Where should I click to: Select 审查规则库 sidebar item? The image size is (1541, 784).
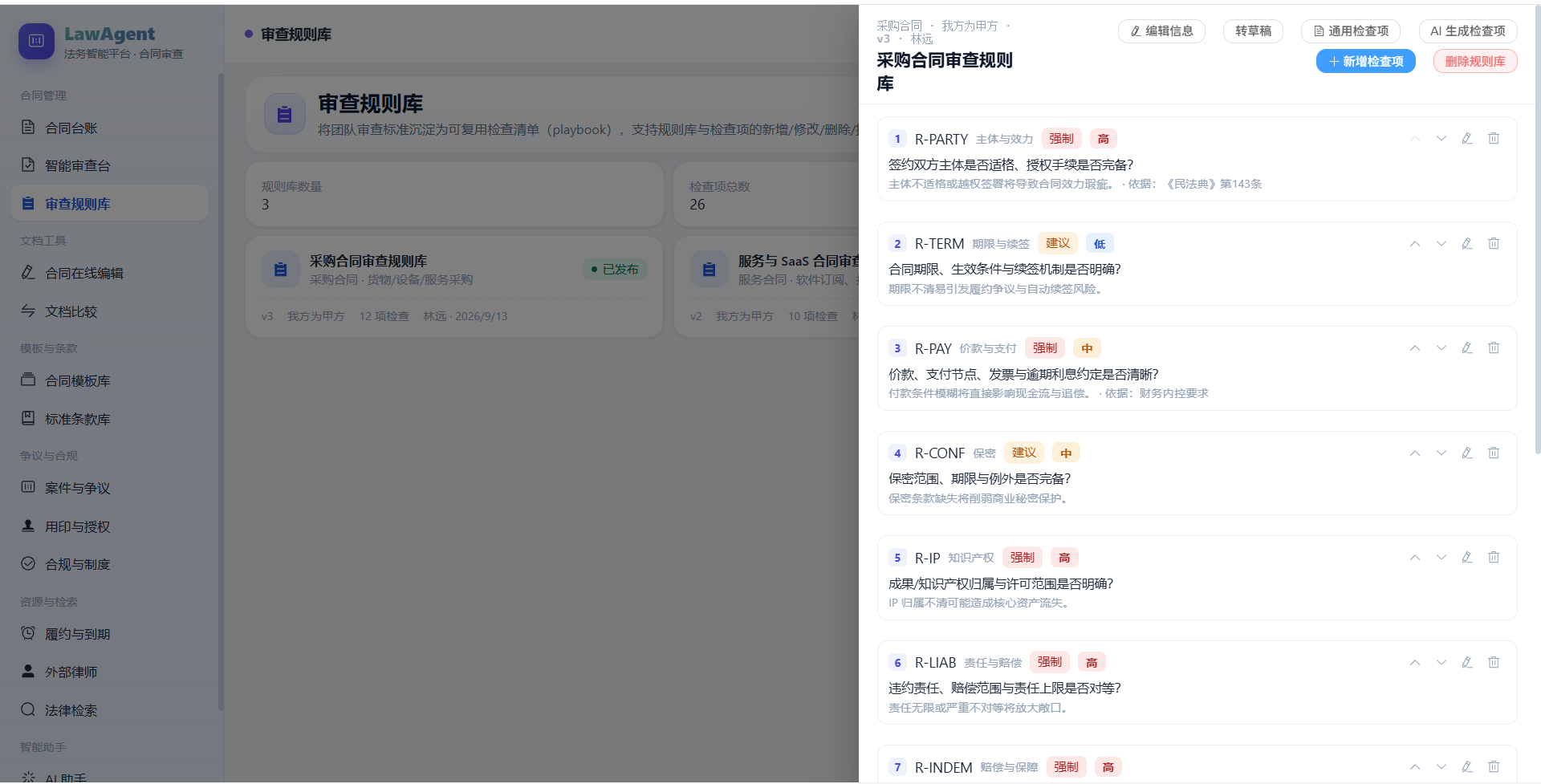coord(110,204)
